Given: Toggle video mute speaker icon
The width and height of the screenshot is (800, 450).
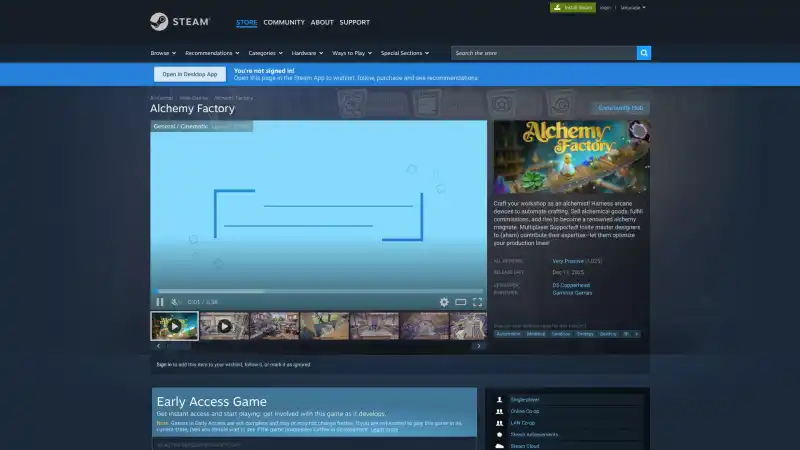Looking at the screenshot, I should tap(175, 302).
